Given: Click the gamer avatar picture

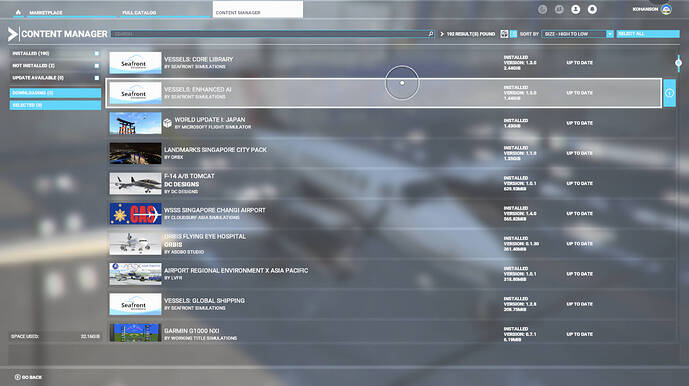Looking at the screenshot, I should pyautogui.click(x=666, y=9).
